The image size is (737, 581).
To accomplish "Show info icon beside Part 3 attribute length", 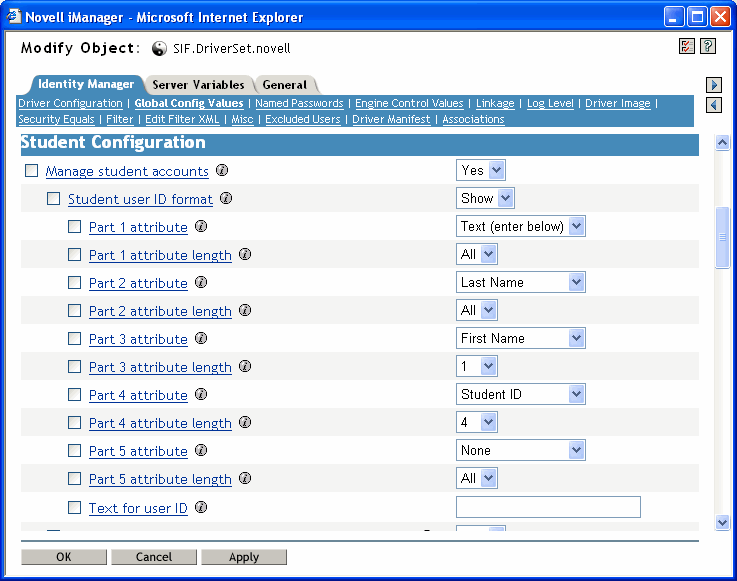I will point(245,366).
